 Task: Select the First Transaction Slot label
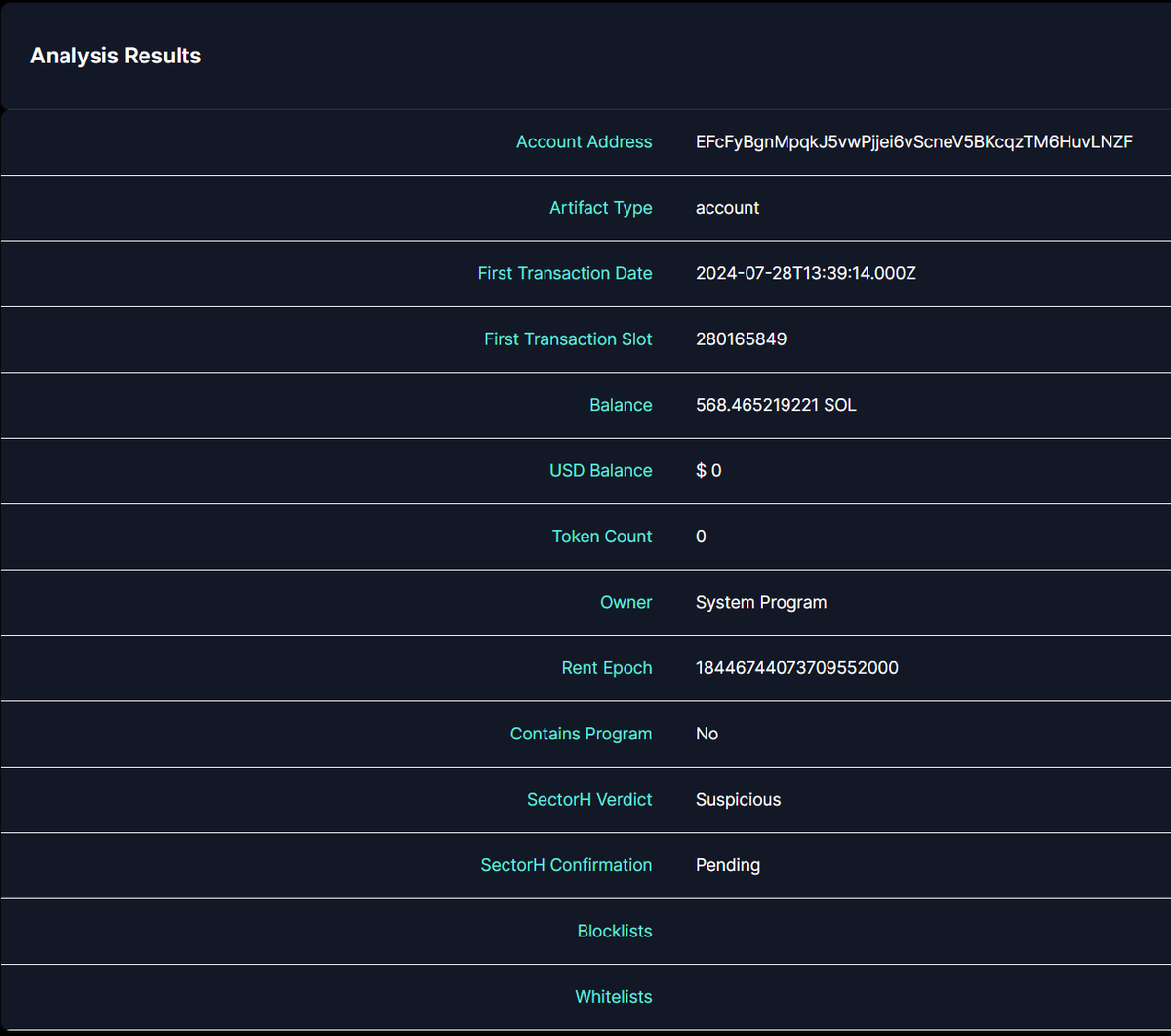(x=568, y=339)
